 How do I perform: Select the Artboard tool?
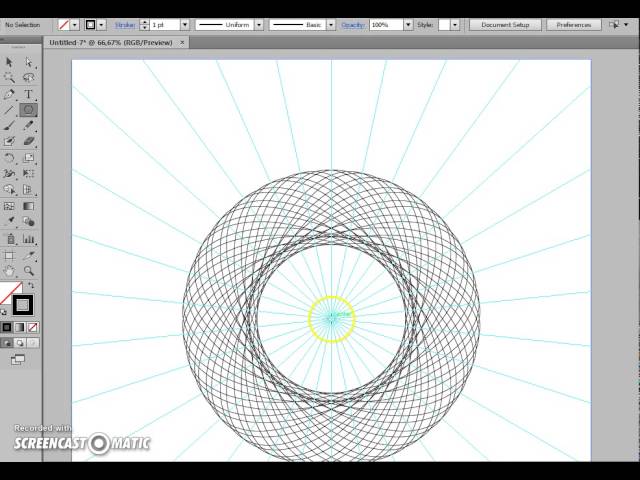pyautogui.click(x=9, y=256)
